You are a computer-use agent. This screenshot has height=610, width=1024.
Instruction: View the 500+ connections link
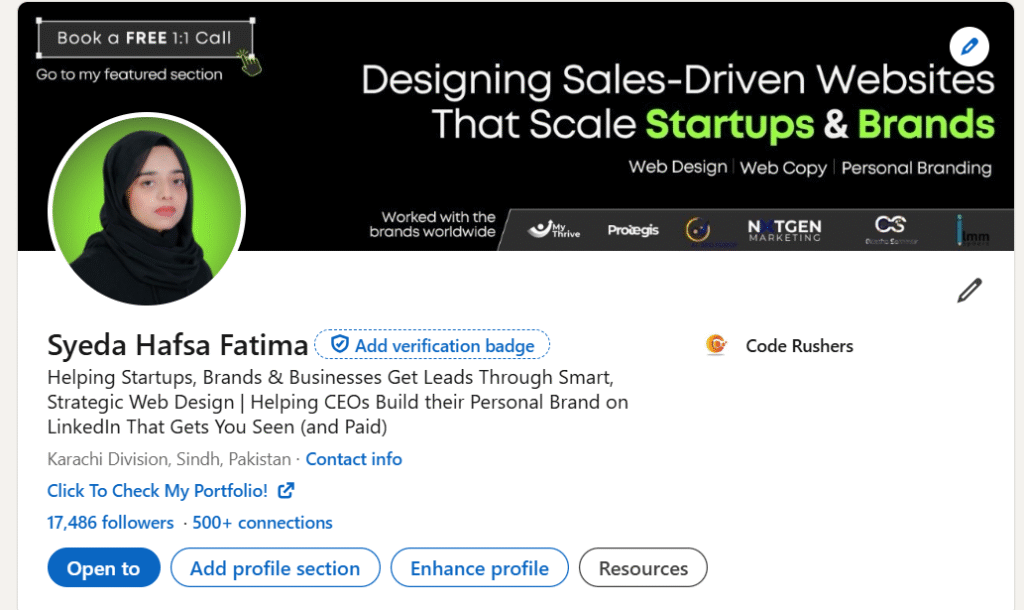[263, 522]
